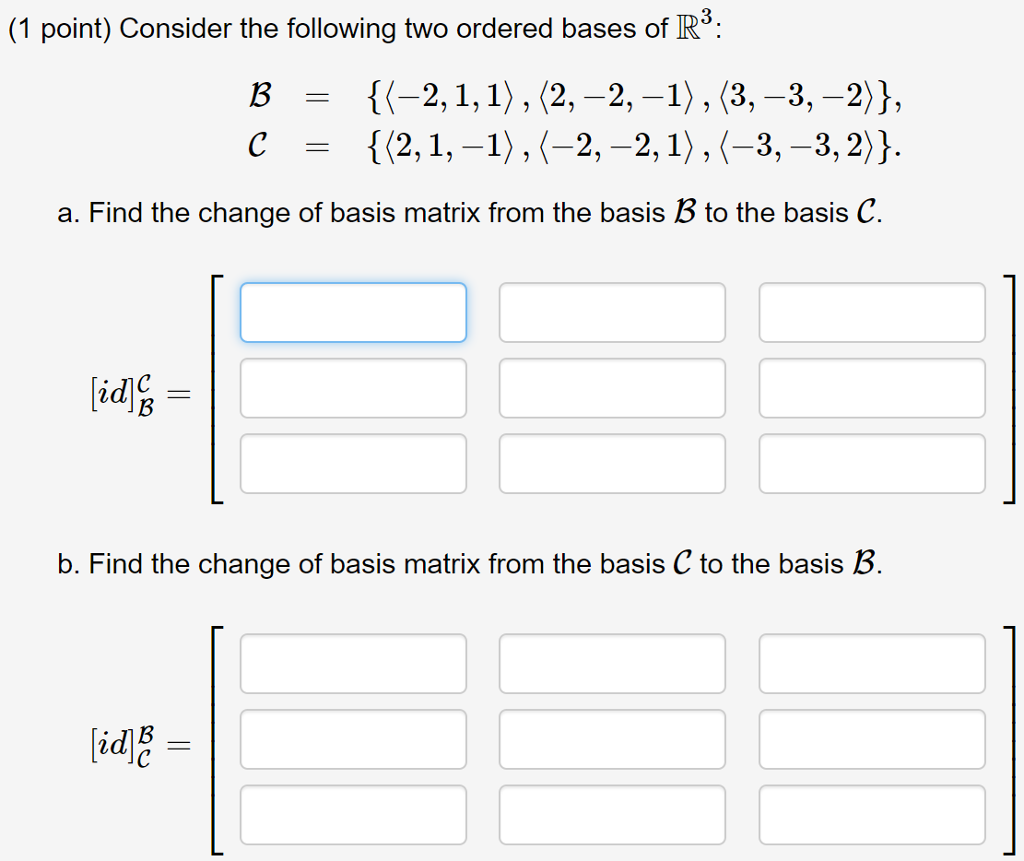Select the top-left entry box in part b

click(x=353, y=664)
